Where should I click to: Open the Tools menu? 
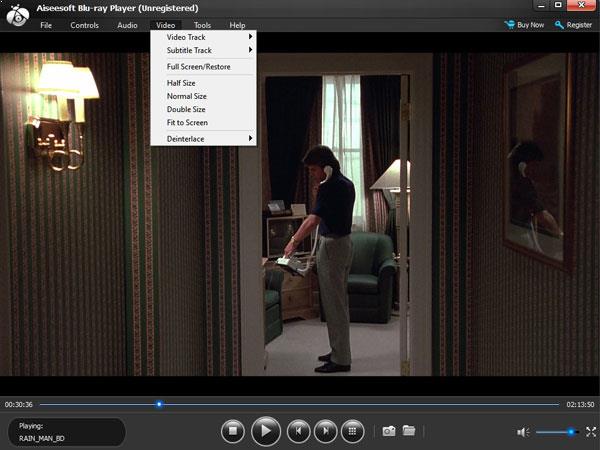click(202, 25)
